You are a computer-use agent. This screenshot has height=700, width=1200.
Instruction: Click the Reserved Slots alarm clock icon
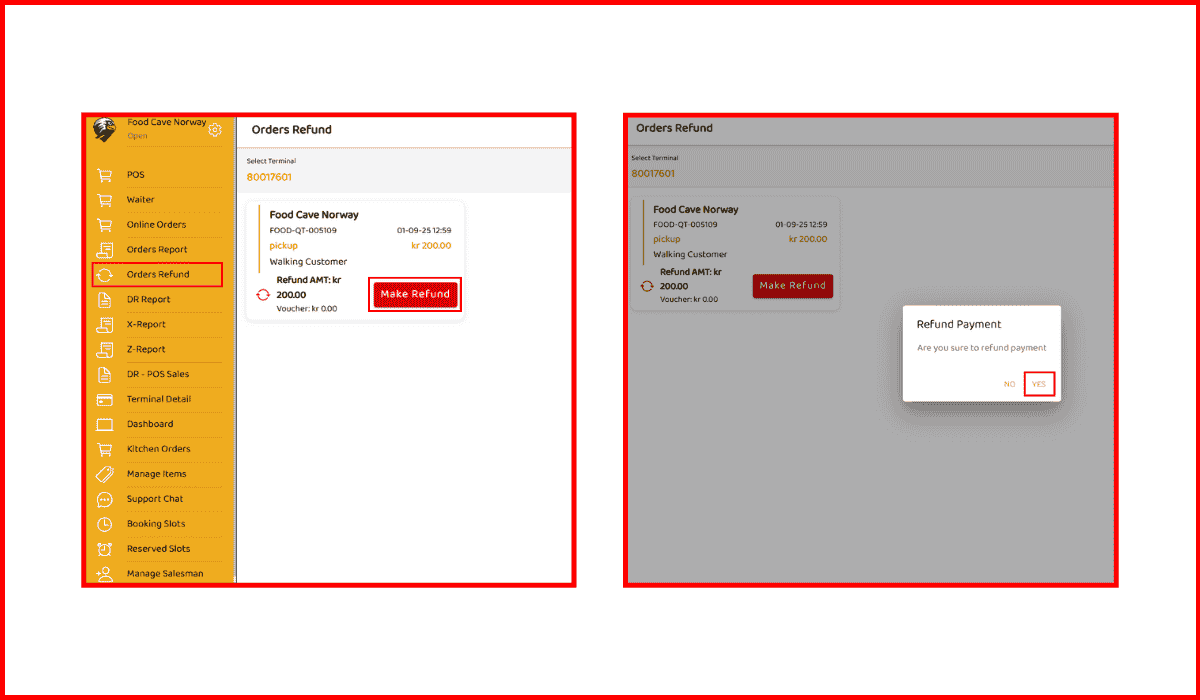click(x=104, y=549)
